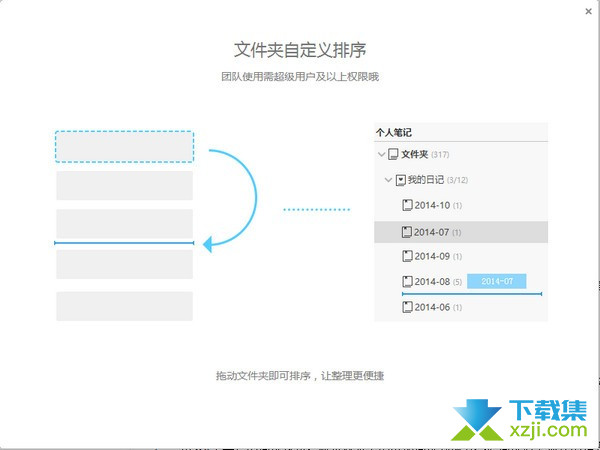The image size is (600, 450).
Task: Click the 2014-06 notebook icon
Action: (x=407, y=307)
